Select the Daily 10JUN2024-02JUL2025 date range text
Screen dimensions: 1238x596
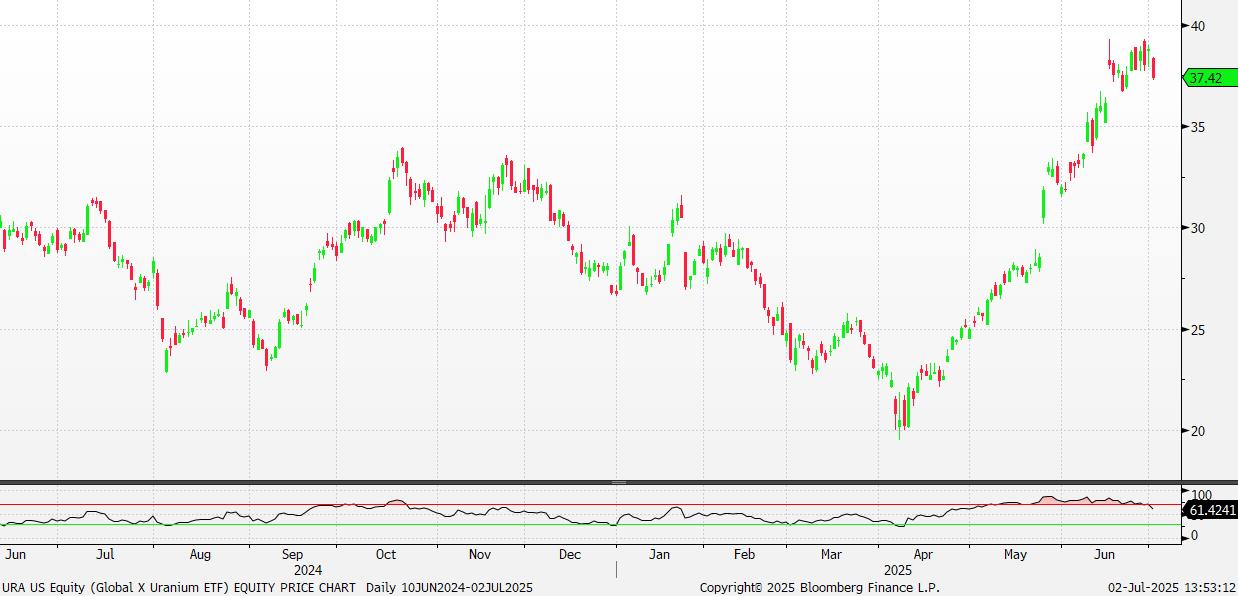[449, 588]
